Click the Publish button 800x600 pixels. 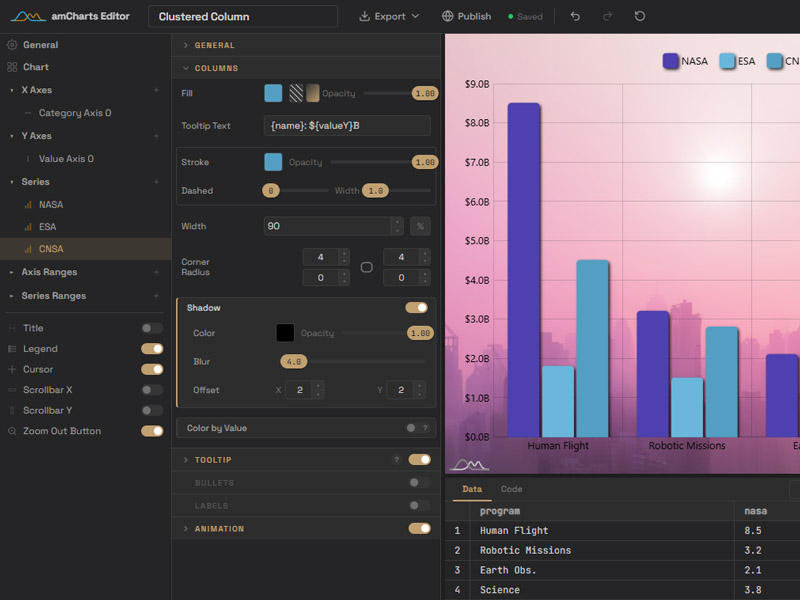click(466, 16)
